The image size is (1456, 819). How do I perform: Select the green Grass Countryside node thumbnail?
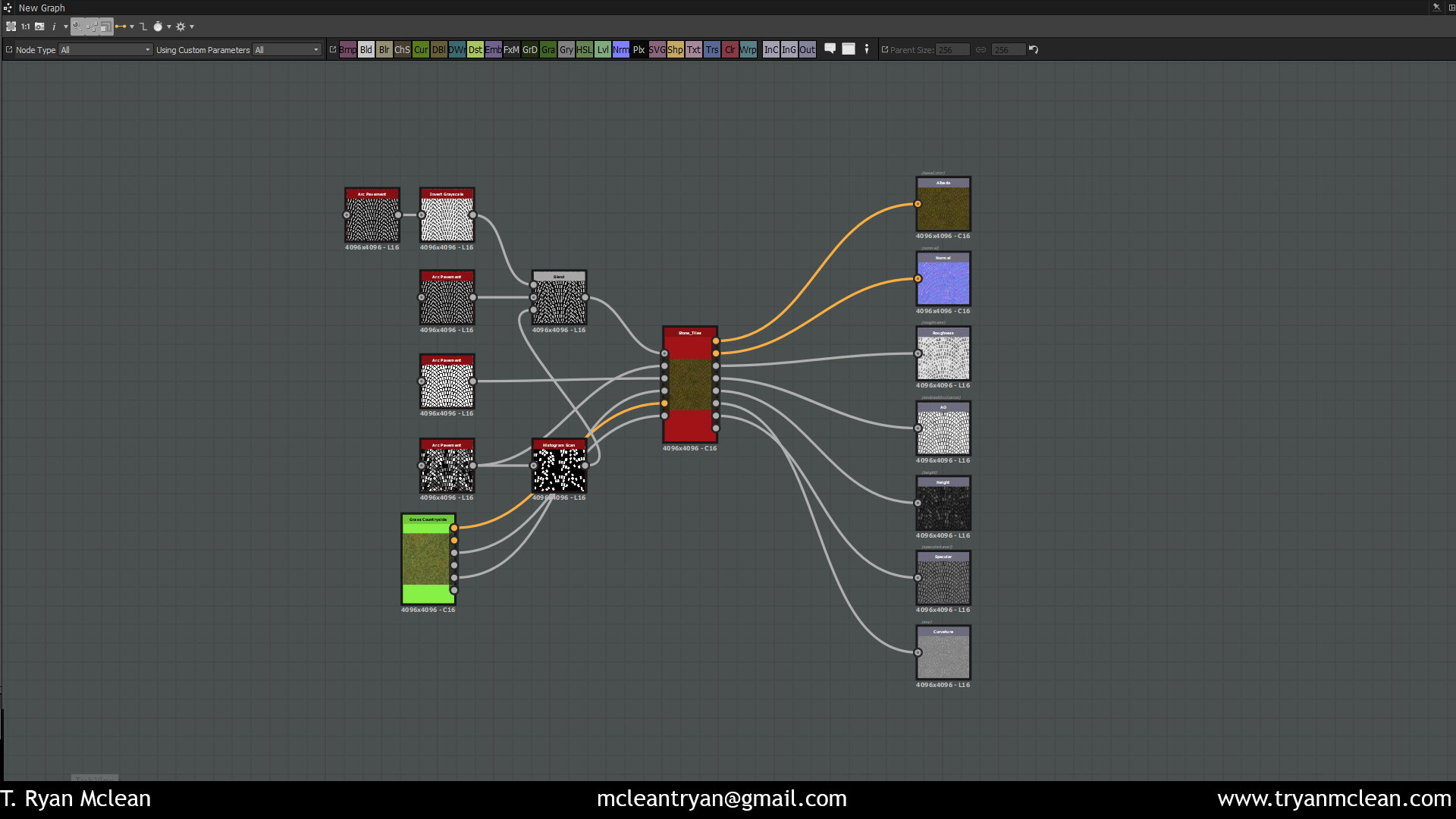pos(428,559)
